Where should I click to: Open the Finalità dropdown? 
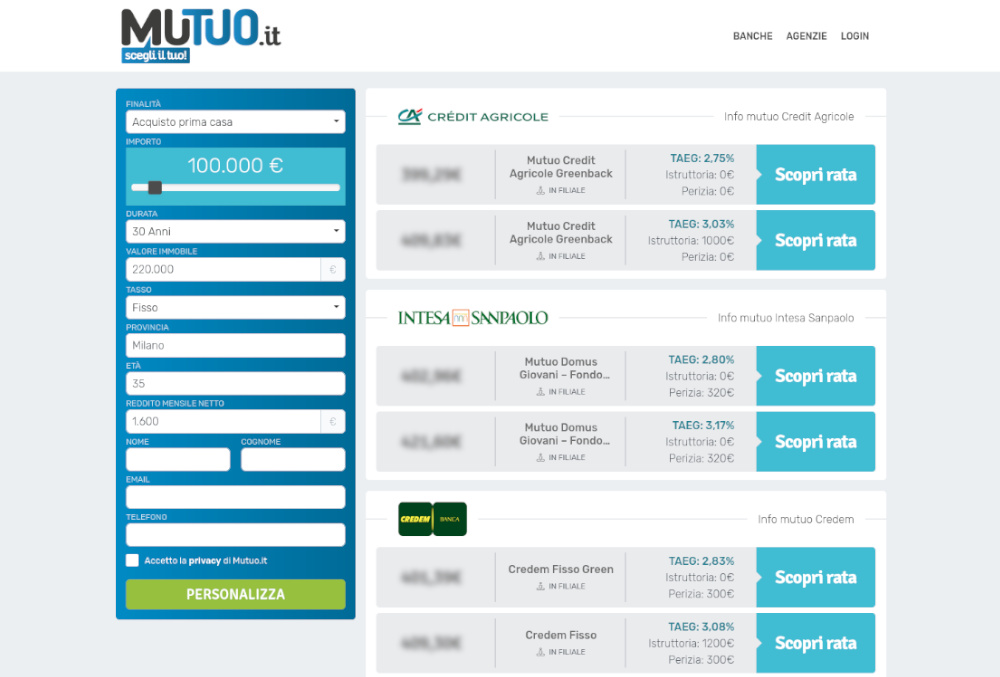tap(235, 121)
